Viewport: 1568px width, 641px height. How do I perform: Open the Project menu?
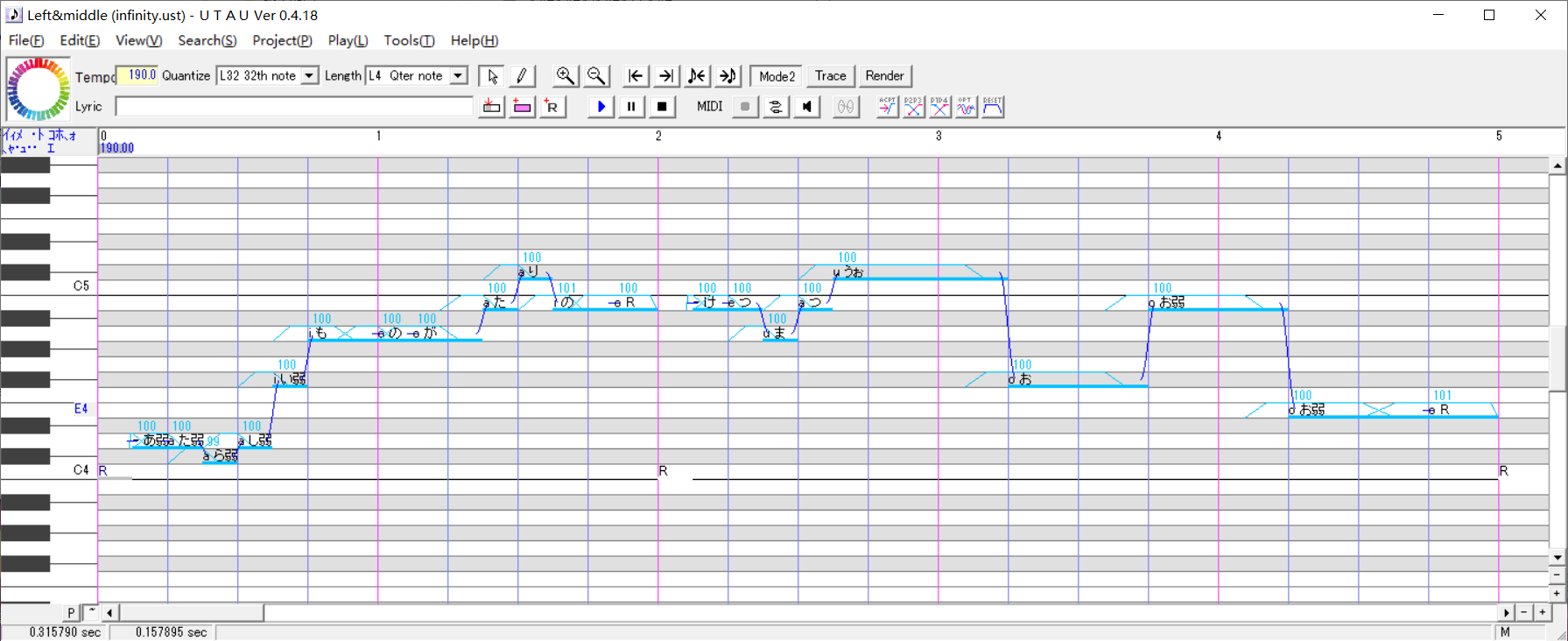tap(282, 40)
